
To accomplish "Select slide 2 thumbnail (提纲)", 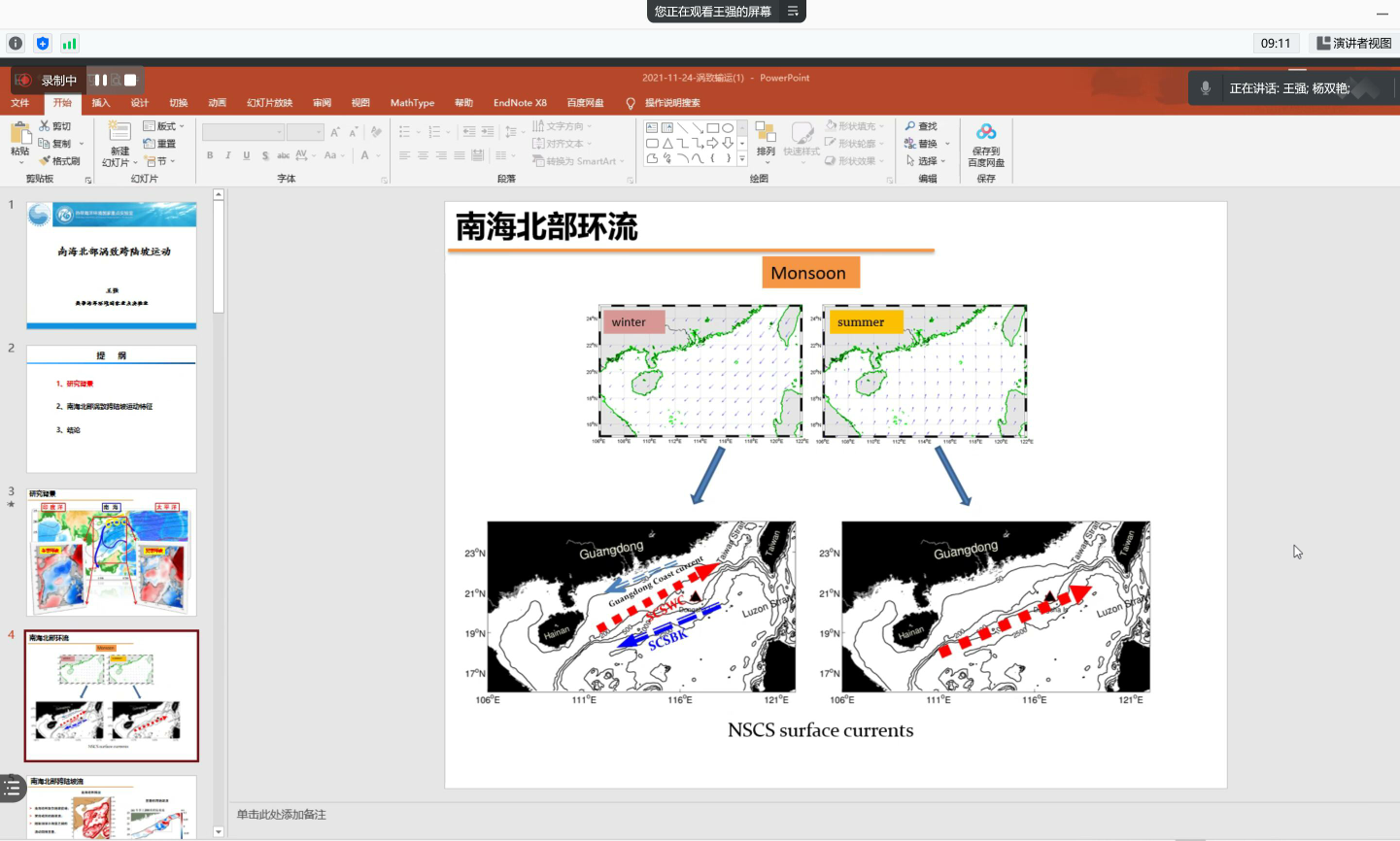I will click(x=112, y=409).
